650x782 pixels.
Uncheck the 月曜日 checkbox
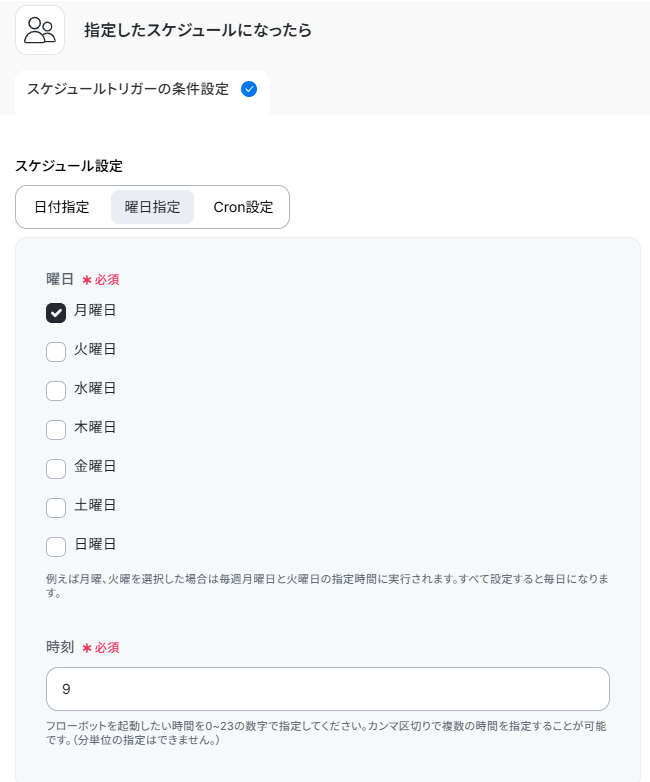[x=56, y=313]
